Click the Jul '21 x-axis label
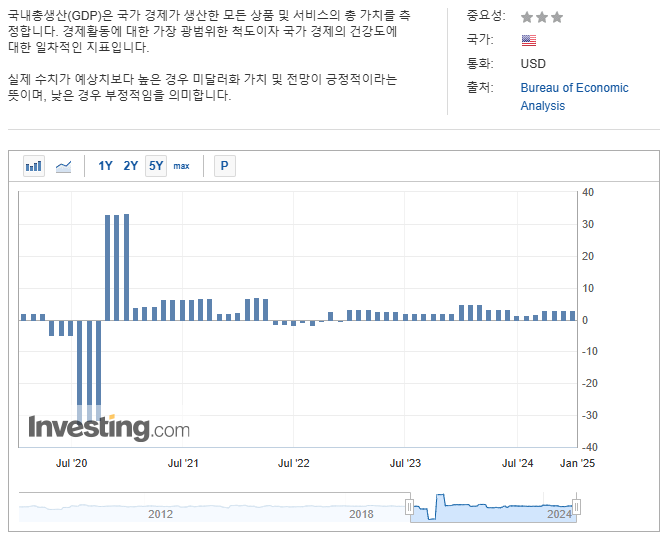 (183, 463)
